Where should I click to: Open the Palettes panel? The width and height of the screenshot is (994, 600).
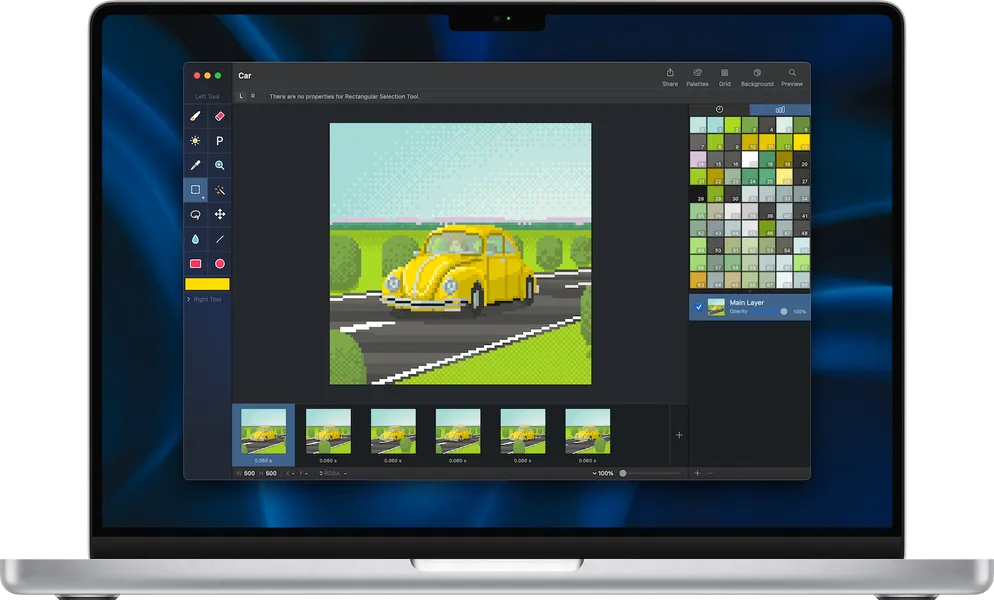pyautogui.click(x=697, y=77)
